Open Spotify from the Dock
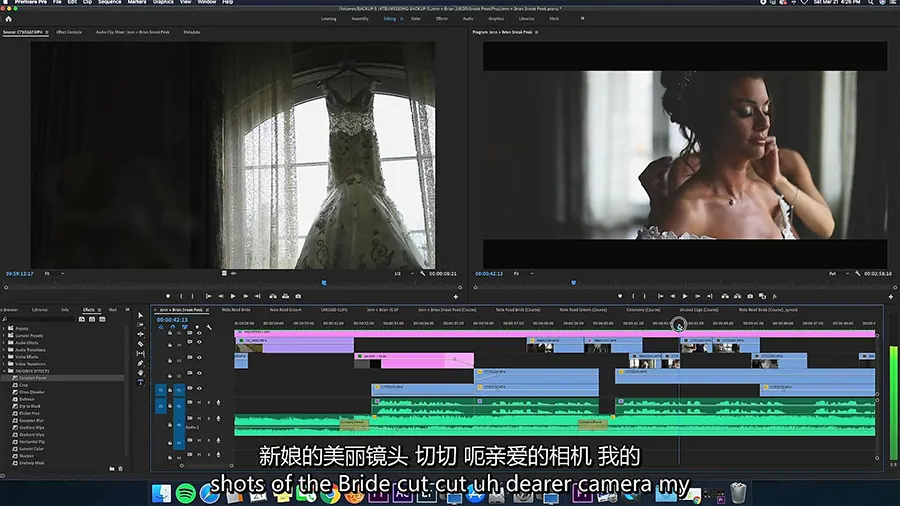This screenshot has height=506, width=900. [185, 493]
